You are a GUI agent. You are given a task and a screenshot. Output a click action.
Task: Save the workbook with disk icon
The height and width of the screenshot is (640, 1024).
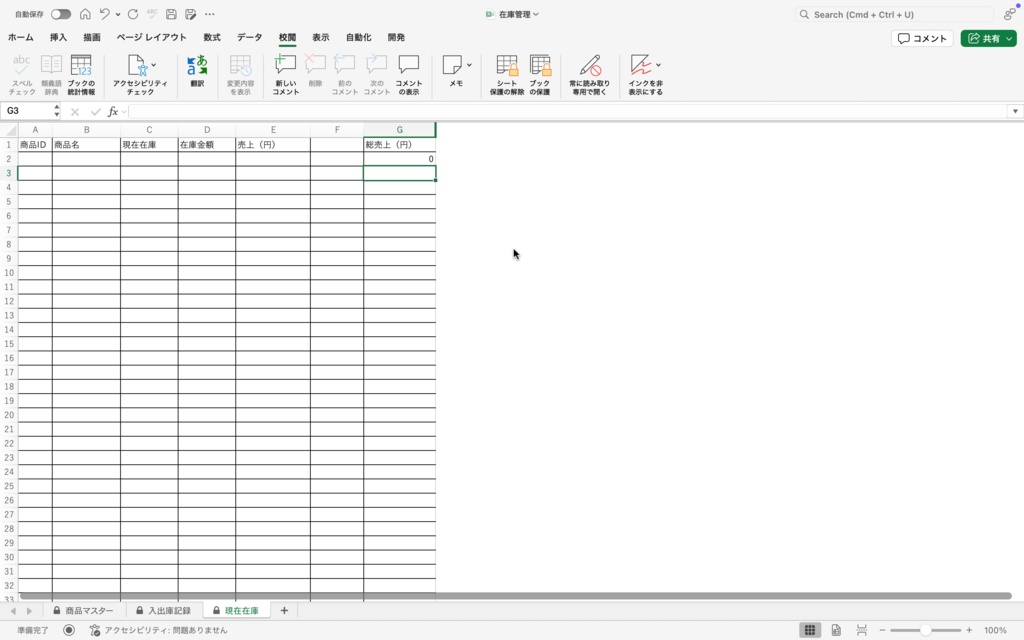pyautogui.click(x=171, y=14)
